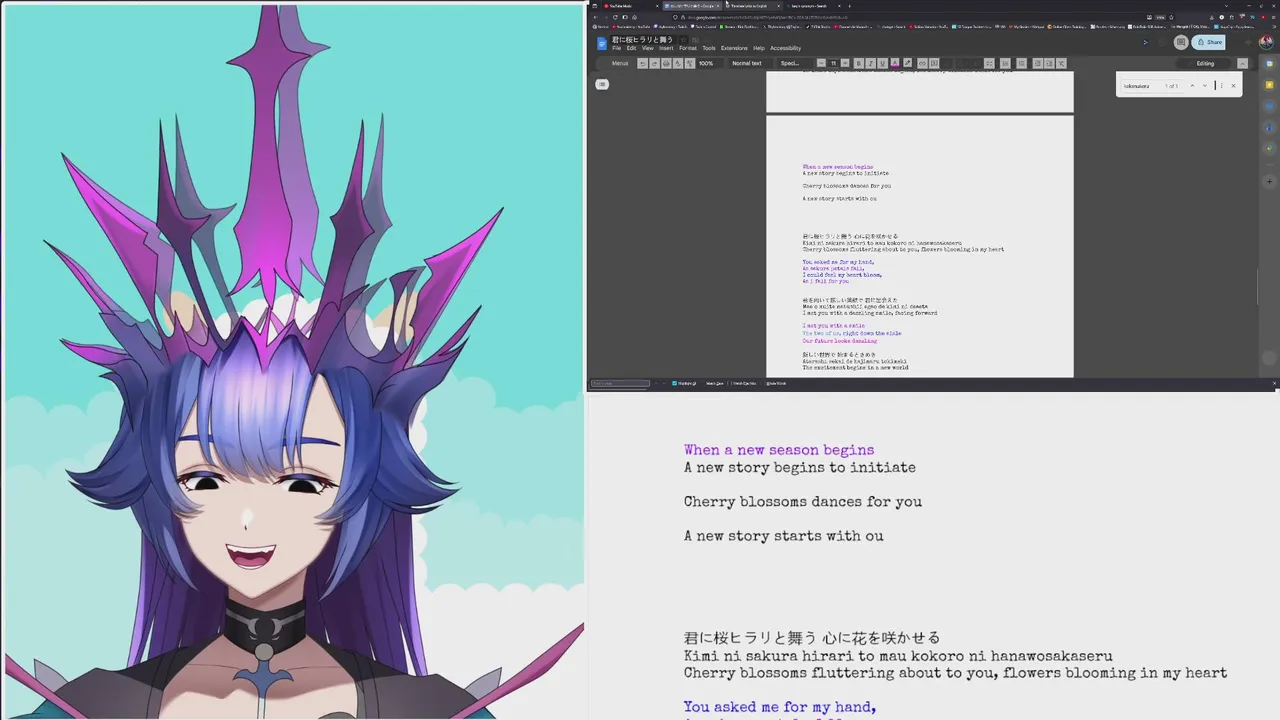This screenshot has width=1280, height=720.
Task: Open the View menu
Action: 648,48
